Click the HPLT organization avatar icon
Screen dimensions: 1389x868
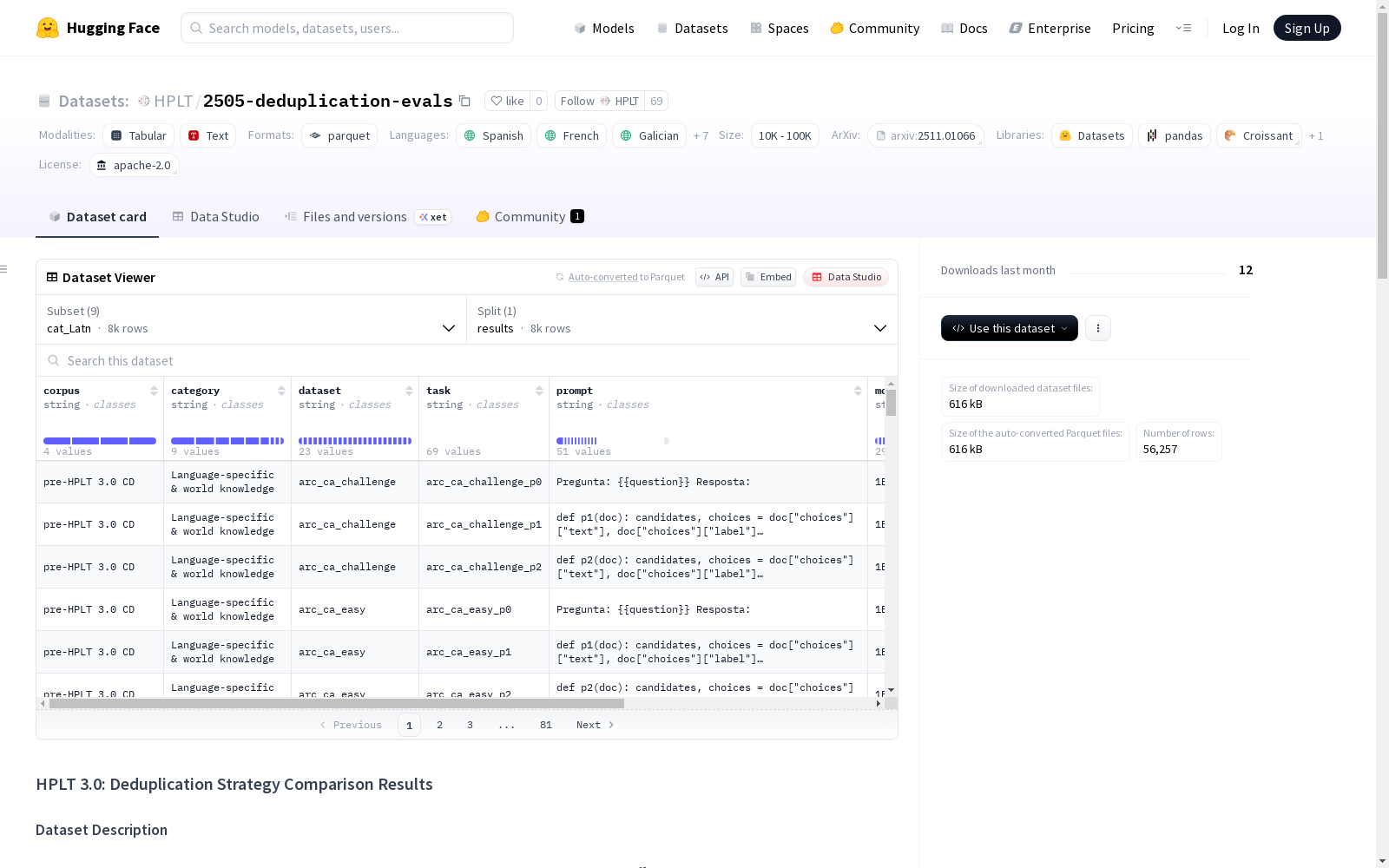pos(144,101)
